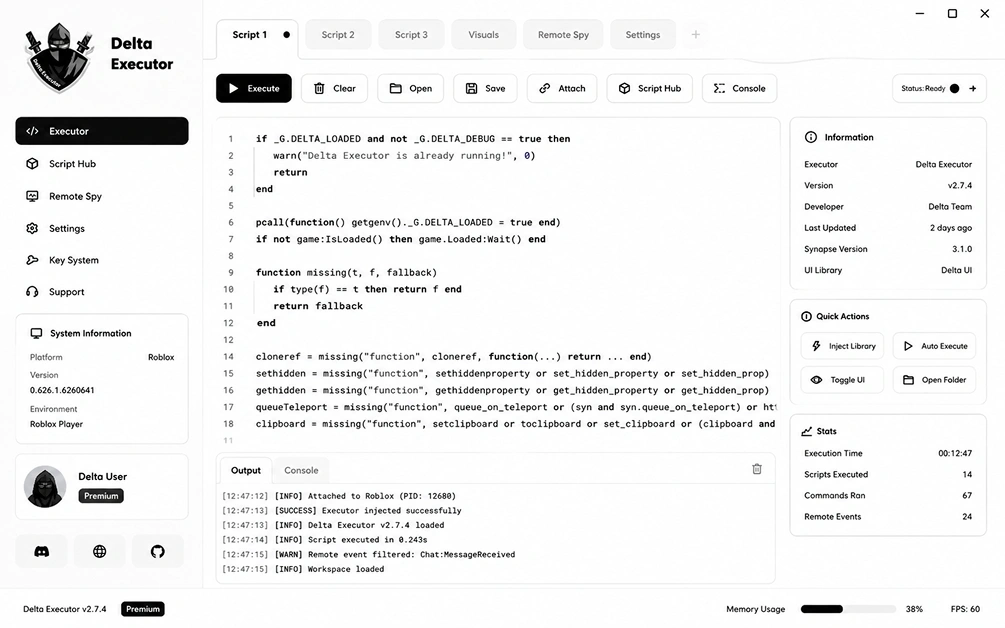Open Support in the sidebar
The height and width of the screenshot is (628, 1005).
(x=102, y=292)
